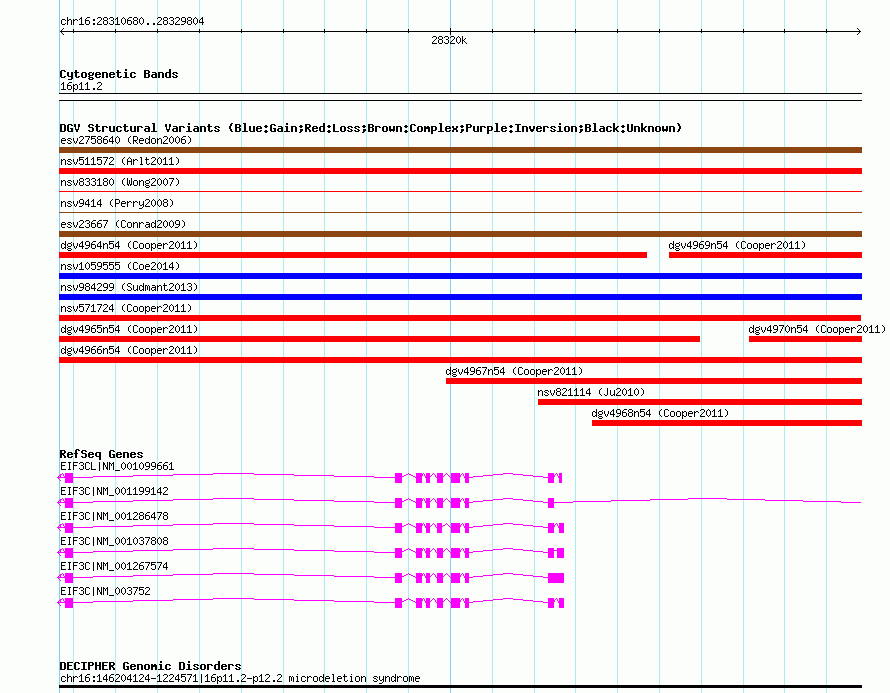890x693 pixels.
Task: Select the dgv4965n54 (Cooper2011) label
Action: [129, 329]
